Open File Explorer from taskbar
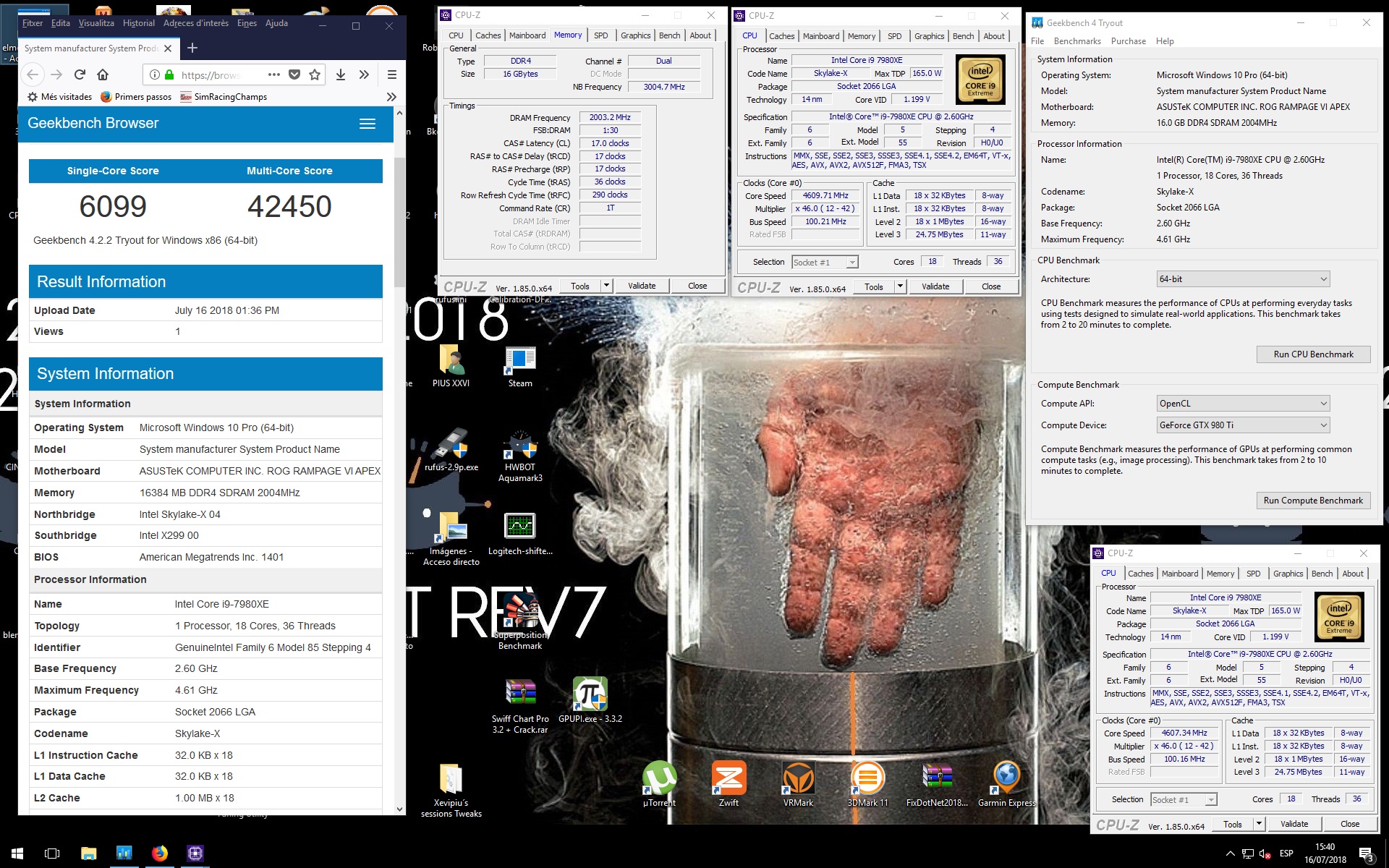 (88, 854)
